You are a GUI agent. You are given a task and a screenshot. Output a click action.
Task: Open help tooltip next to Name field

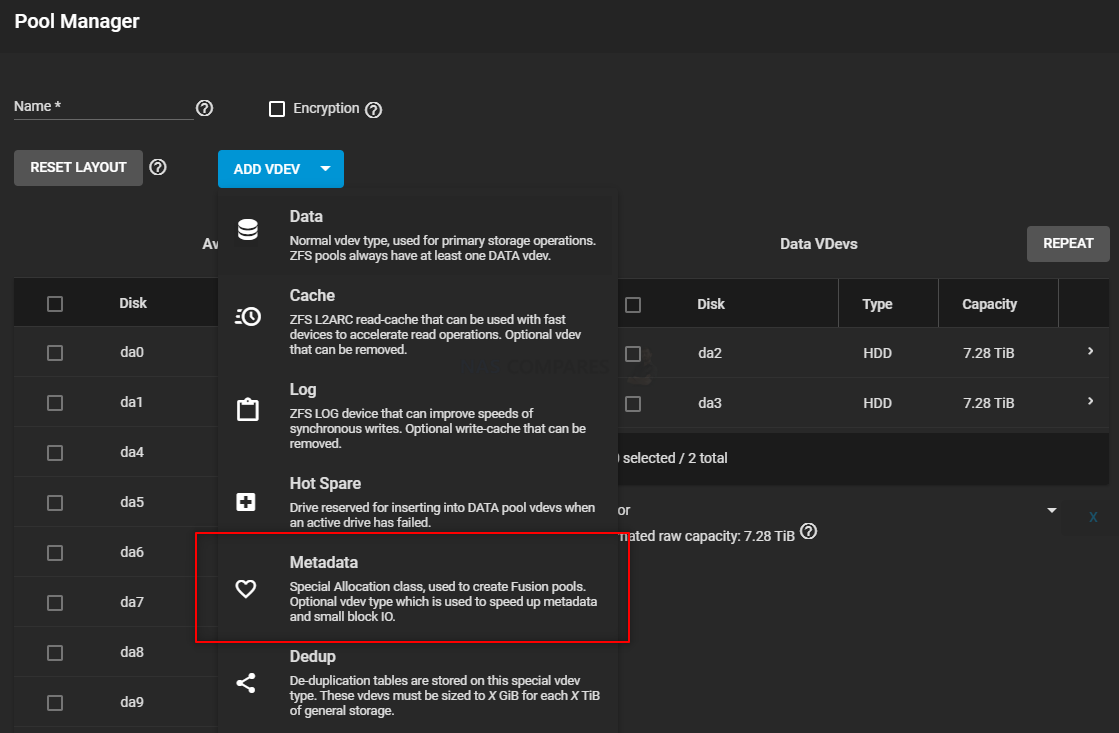[205, 108]
